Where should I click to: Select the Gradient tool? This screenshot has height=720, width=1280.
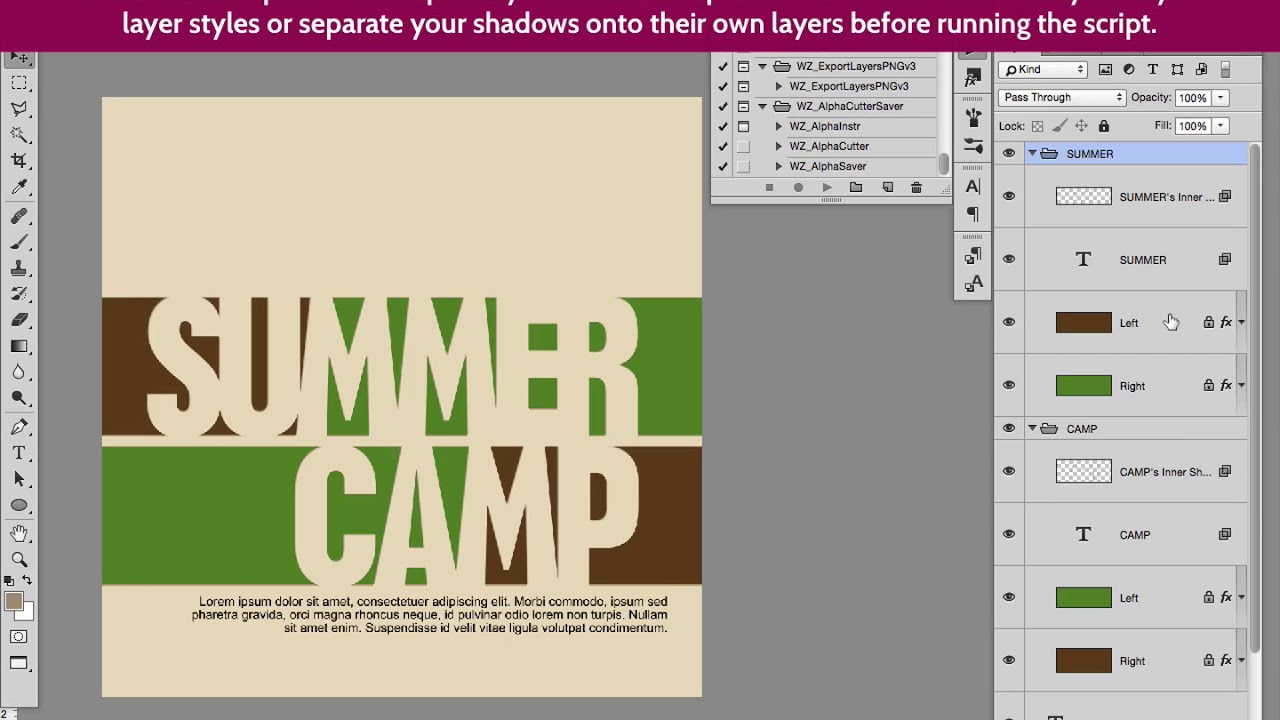tap(19, 347)
